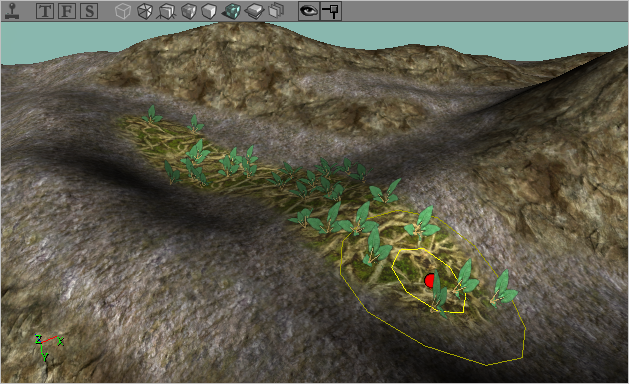Toggle the eye show-flags button

click(308, 11)
